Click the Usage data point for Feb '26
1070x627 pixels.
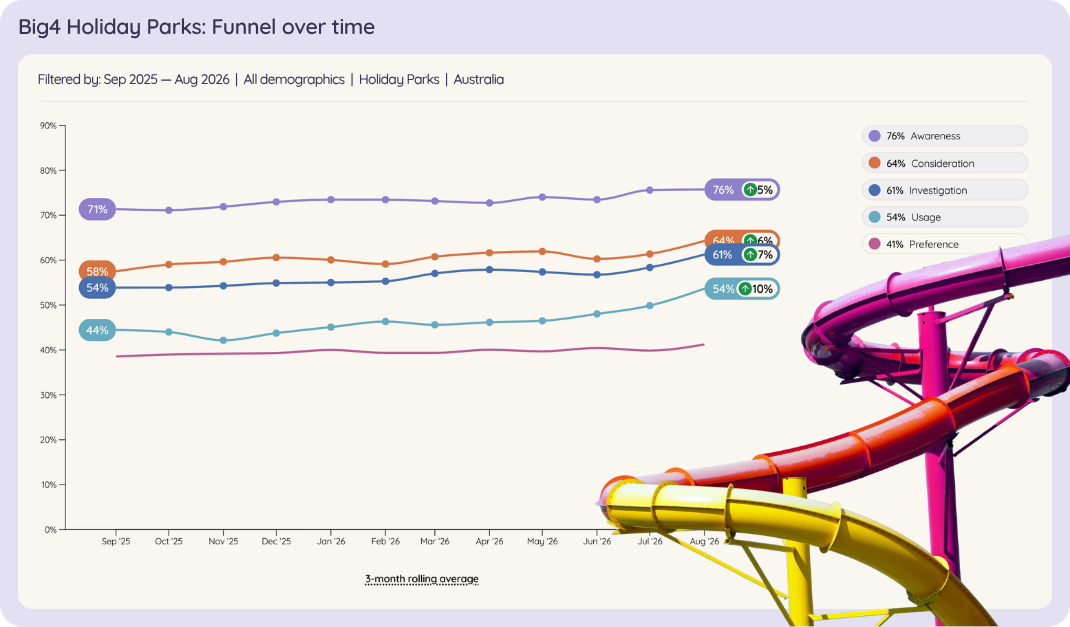(x=386, y=321)
